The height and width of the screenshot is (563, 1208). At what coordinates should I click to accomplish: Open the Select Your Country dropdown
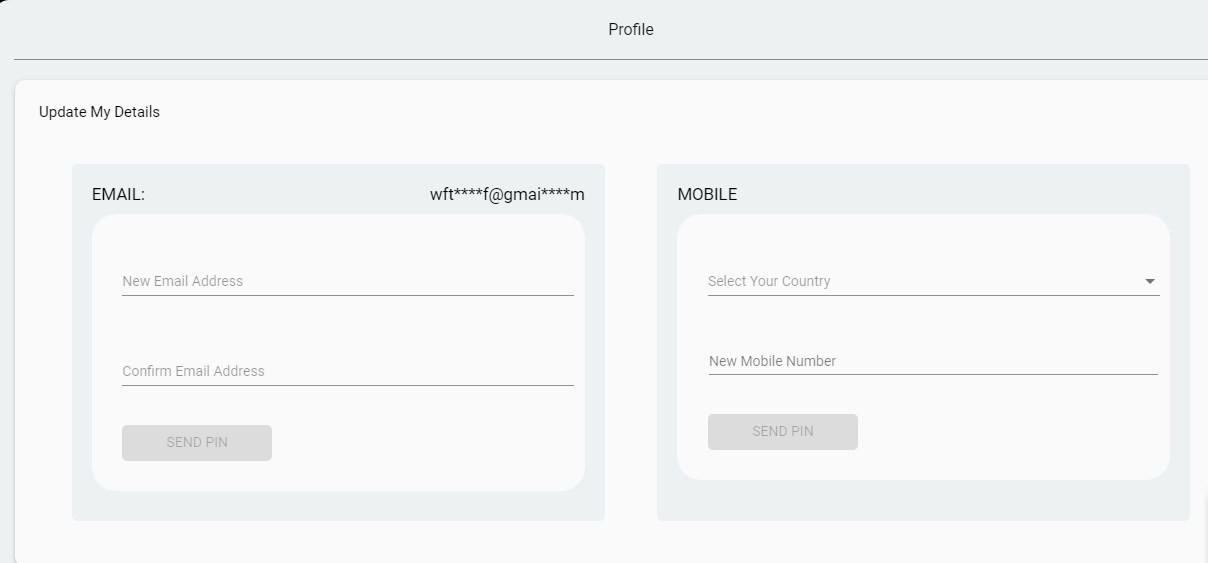[933, 281]
